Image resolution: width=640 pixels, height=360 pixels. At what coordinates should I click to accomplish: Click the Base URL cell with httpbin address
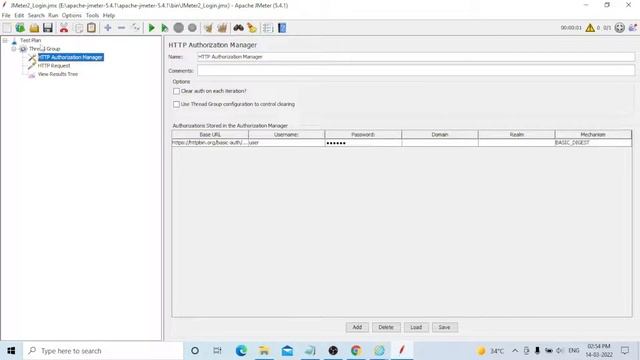click(210, 143)
